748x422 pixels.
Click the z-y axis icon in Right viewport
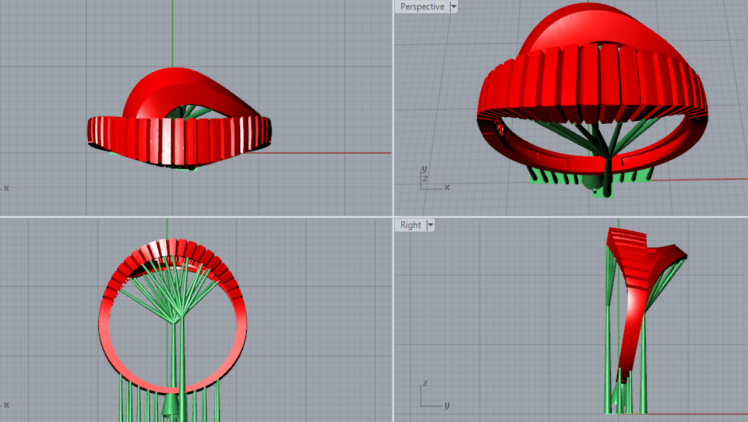(x=430, y=396)
